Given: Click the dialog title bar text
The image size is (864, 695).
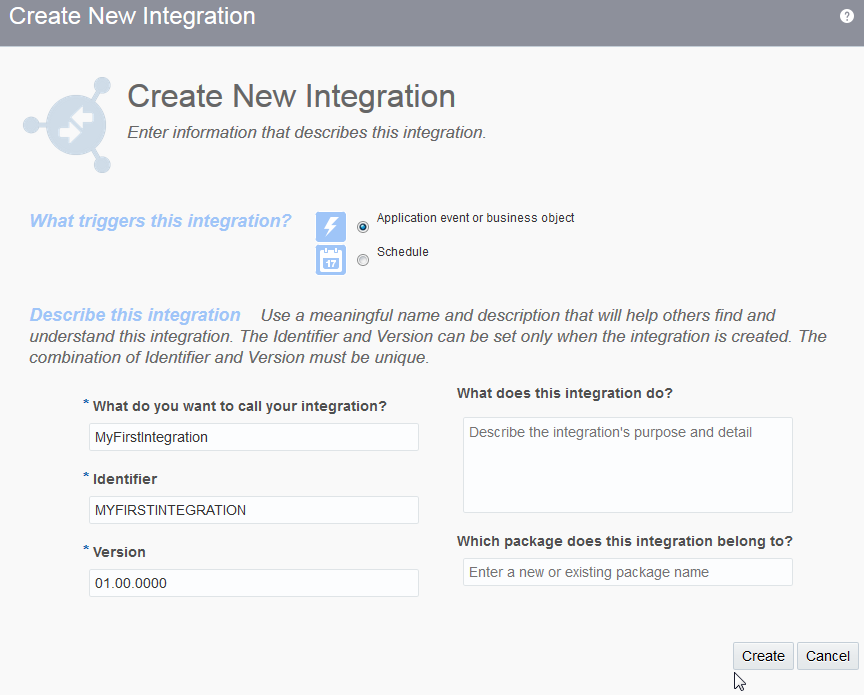Looking at the screenshot, I should (132, 17).
